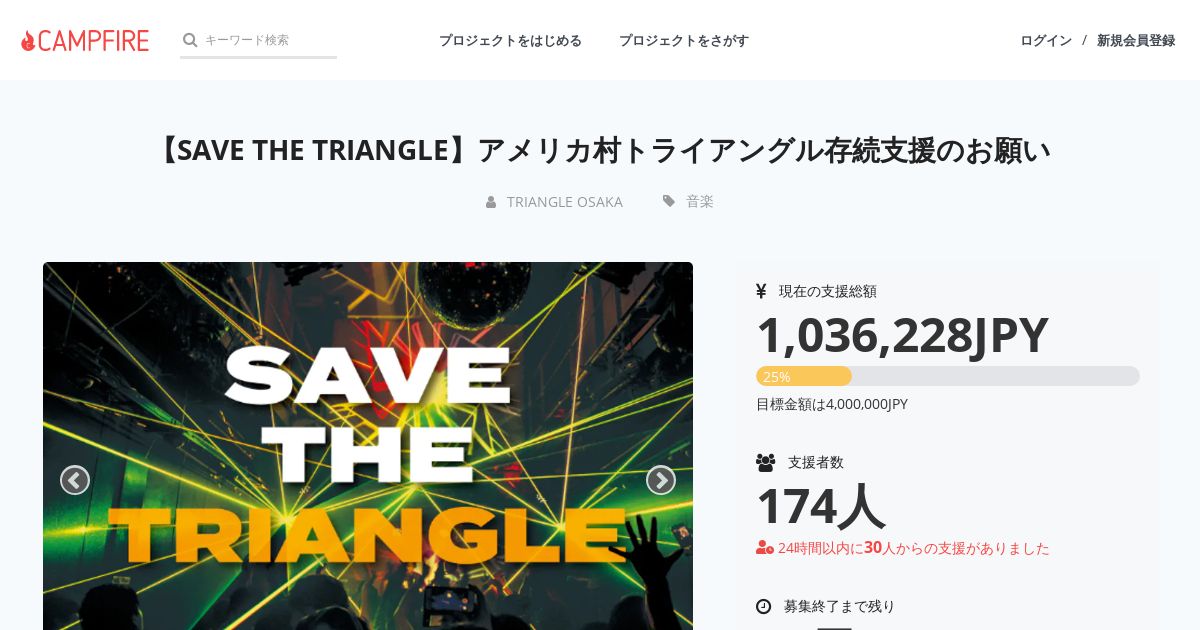Focus the キーワード検索 input field
This screenshot has height=630, width=1200.
pos(270,40)
